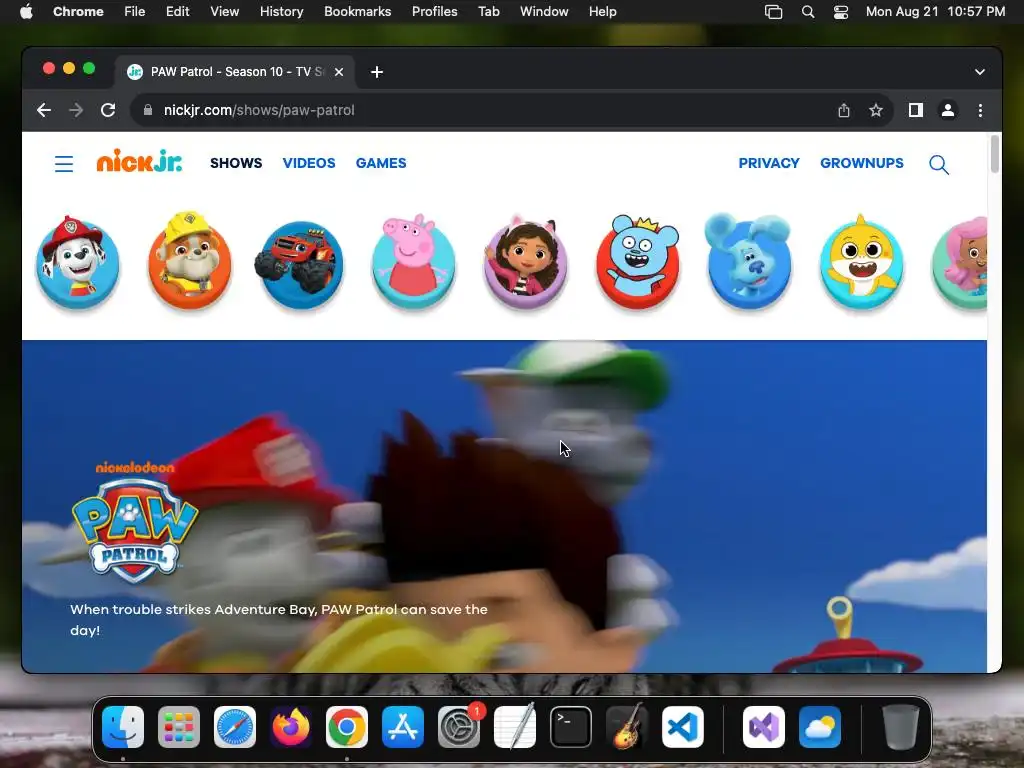Launch Safari from the Dock
The width and height of the screenshot is (1024, 768).
pyautogui.click(x=234, y=727)
